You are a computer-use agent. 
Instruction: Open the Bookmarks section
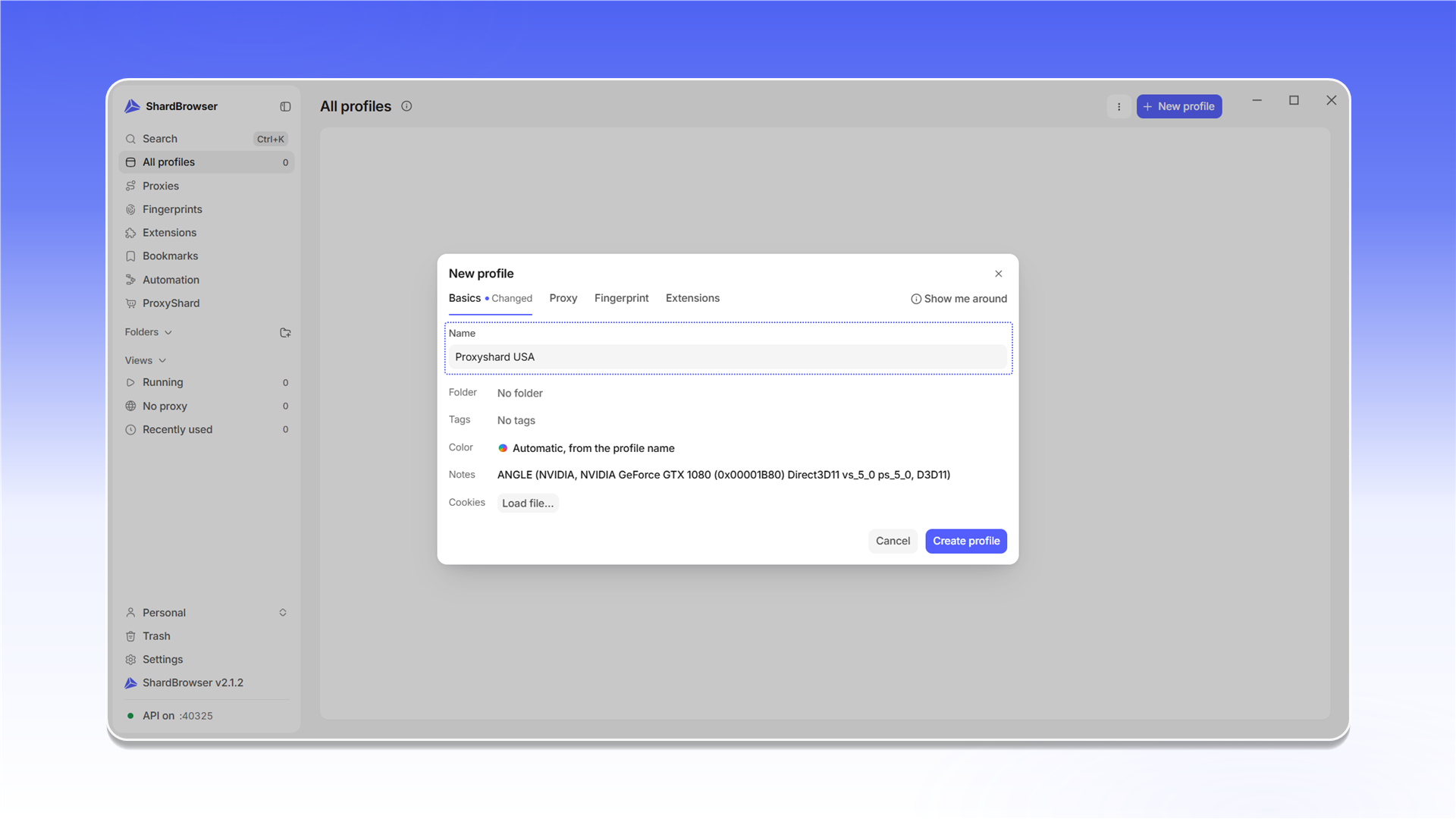[206, 256]
